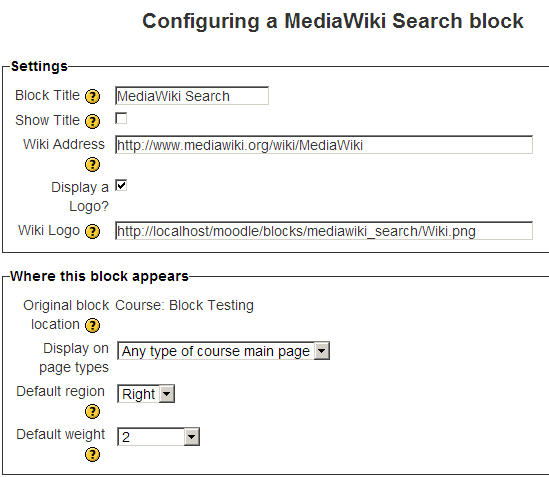The height and width of the screenshot is (477, 549).
Task: Uncheck the Display a Logo checkbox
Action: tap(121, 185)
